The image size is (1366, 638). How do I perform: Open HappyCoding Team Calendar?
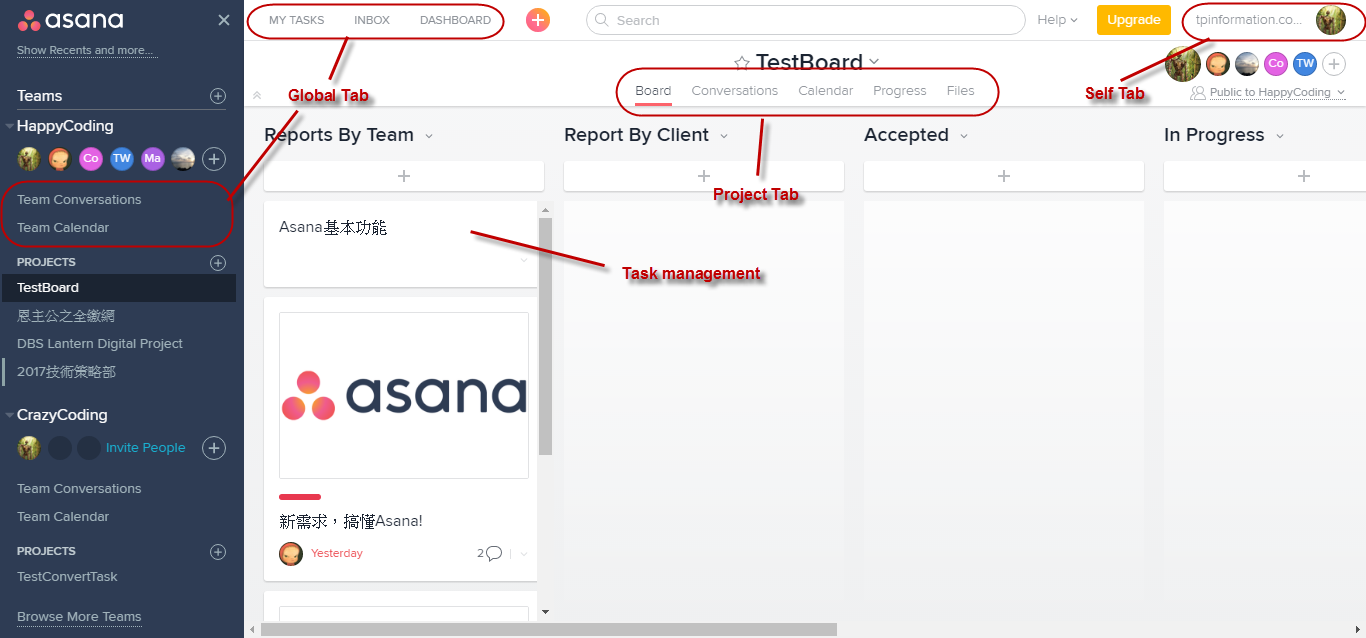click(63, 228)
